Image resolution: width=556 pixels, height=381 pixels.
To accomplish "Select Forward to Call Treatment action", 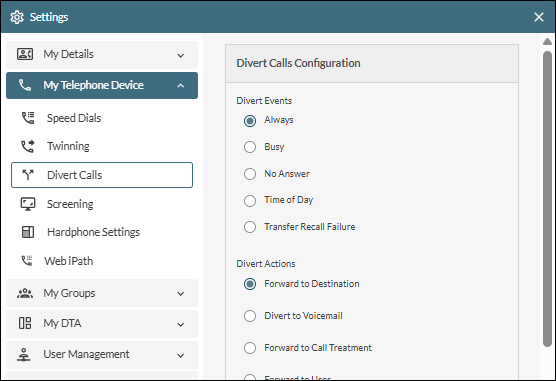I will tap(250, 348).
